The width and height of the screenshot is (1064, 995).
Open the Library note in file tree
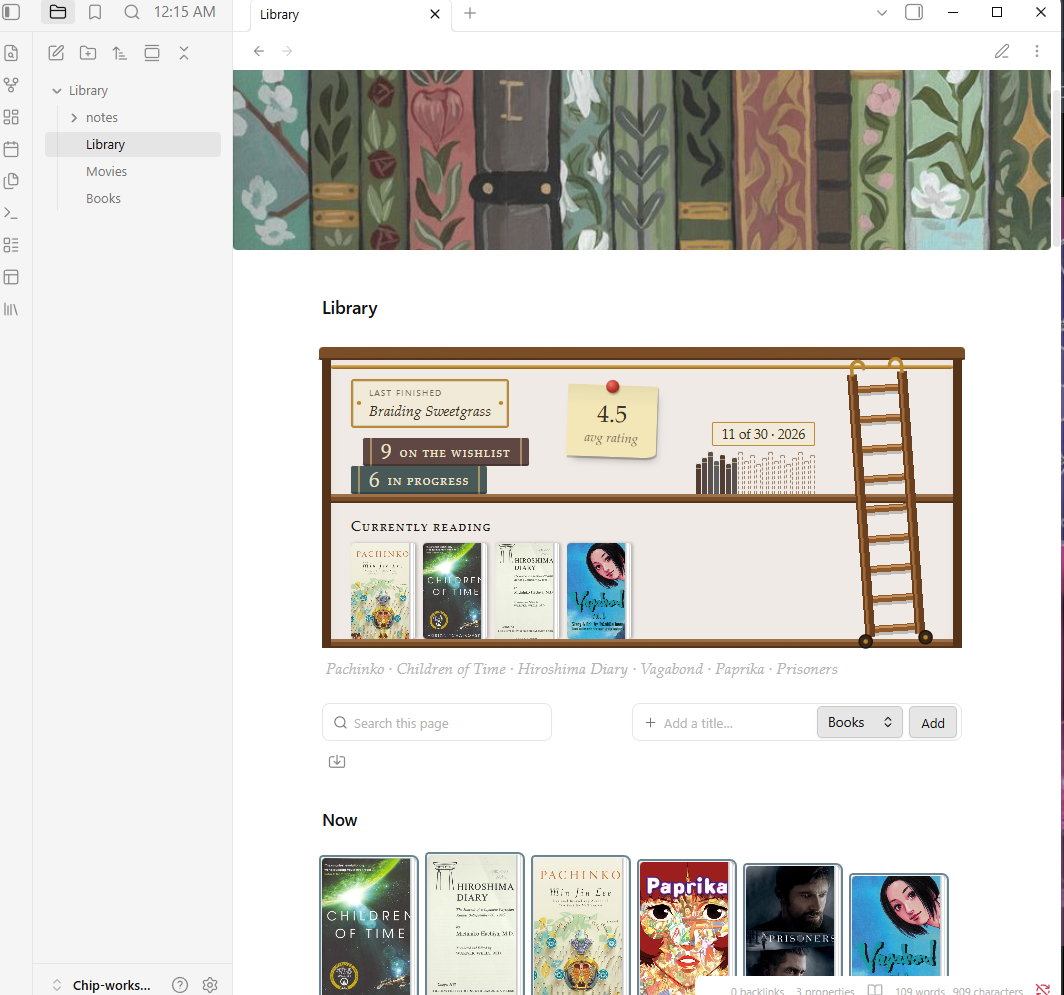coord(133,145)
